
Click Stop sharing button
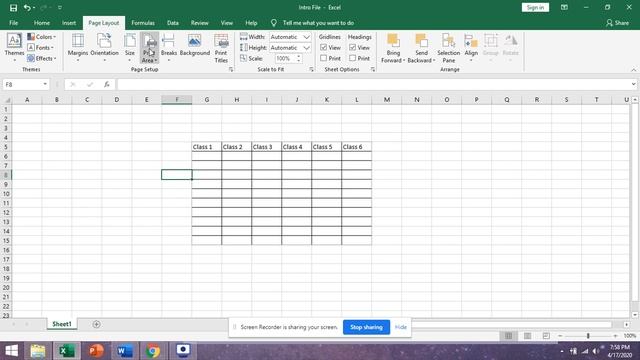coord(366,327)
